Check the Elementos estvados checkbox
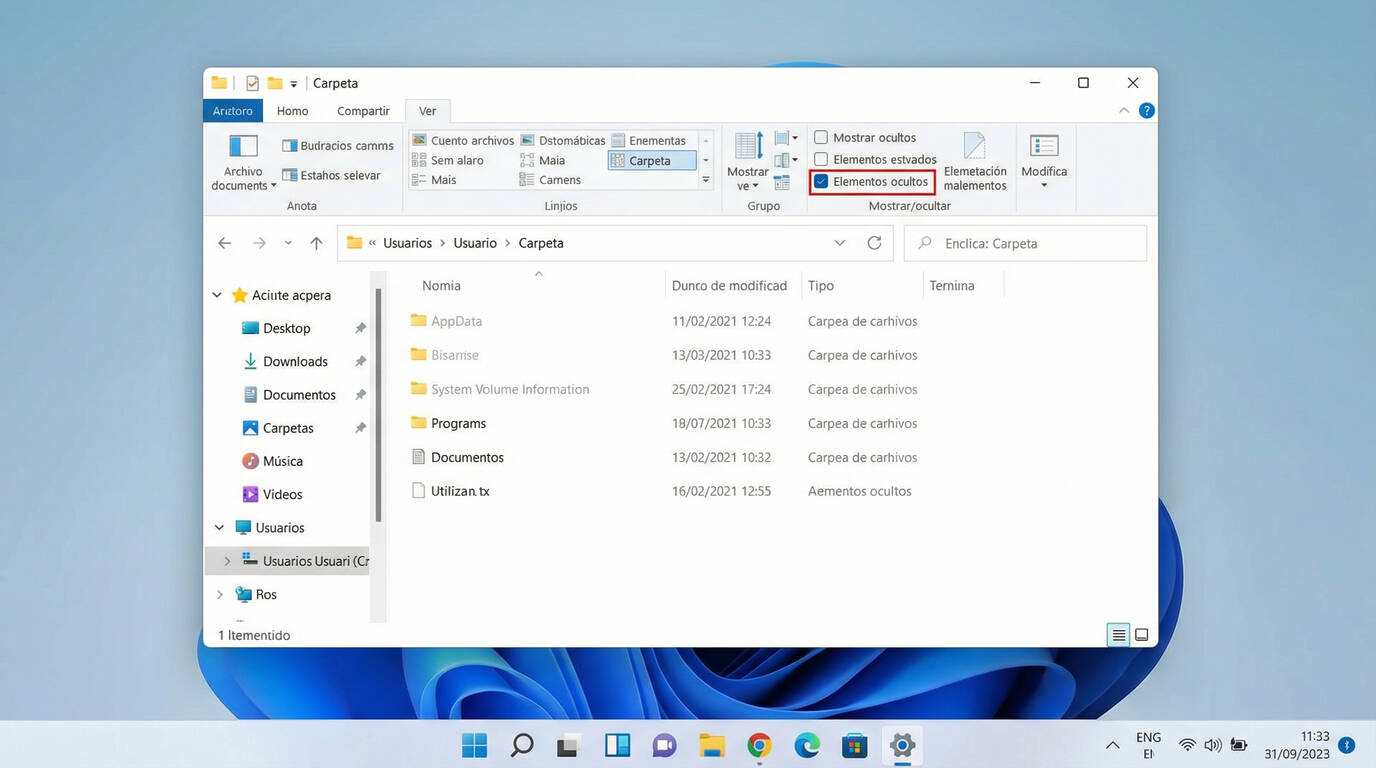This screenshot has height=768, width=1376. 821,159
